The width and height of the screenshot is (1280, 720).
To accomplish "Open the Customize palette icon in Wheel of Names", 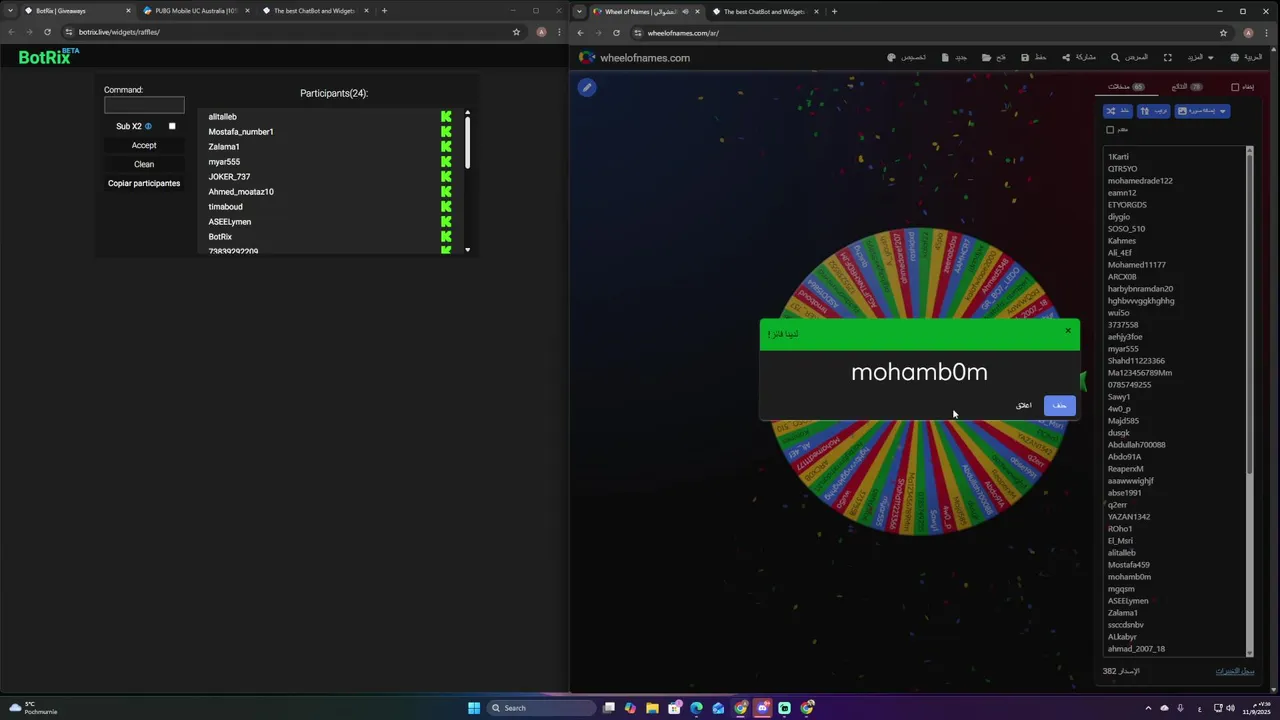I will (x=891, y=57).
